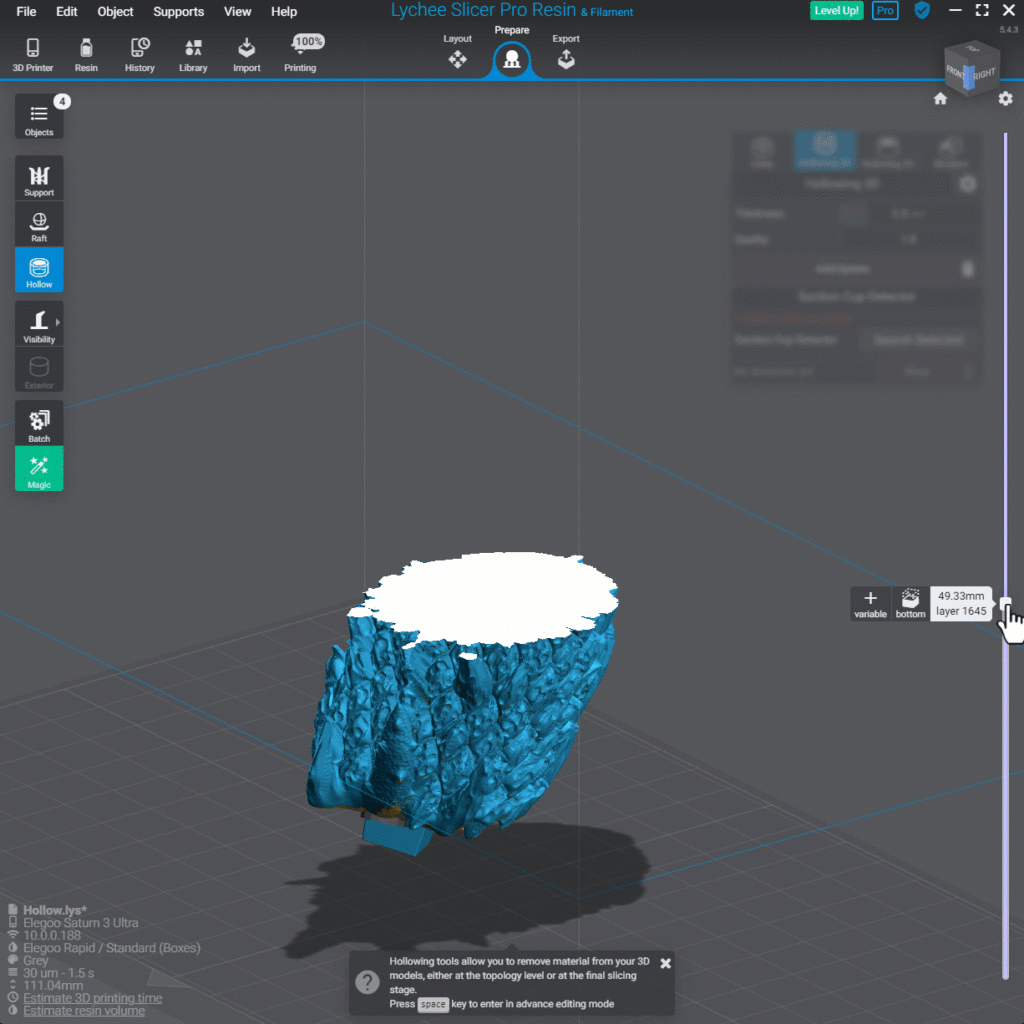Toggle the Visibility tool
Image resolution: width=1024 pixels, height=1024 pixels.
[38, 323]
